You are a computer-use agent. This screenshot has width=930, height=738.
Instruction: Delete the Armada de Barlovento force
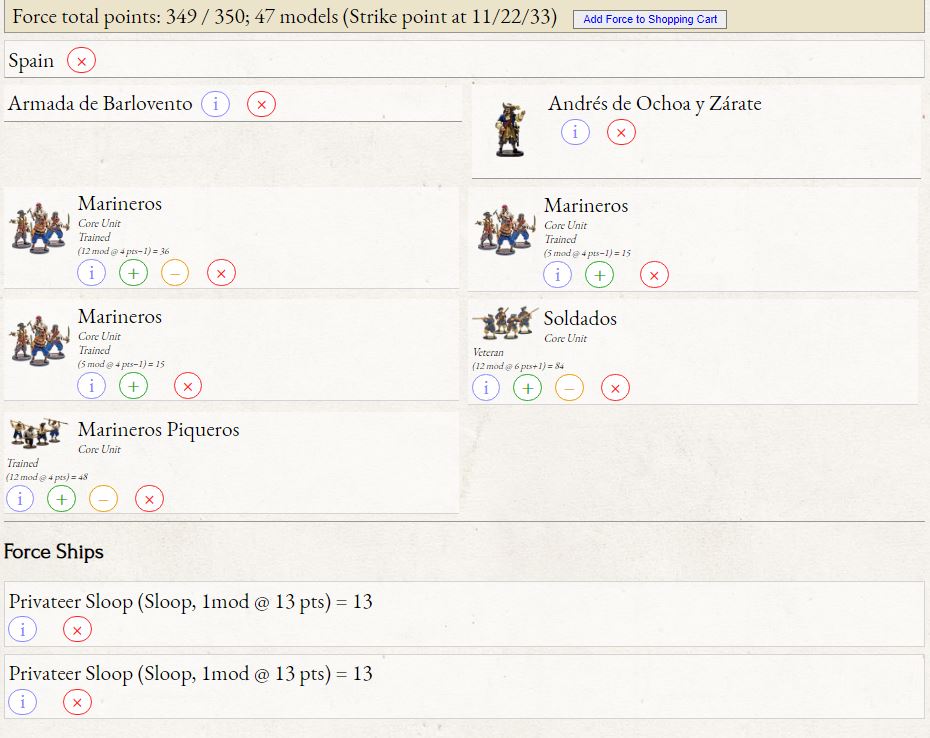pos(261,104)
